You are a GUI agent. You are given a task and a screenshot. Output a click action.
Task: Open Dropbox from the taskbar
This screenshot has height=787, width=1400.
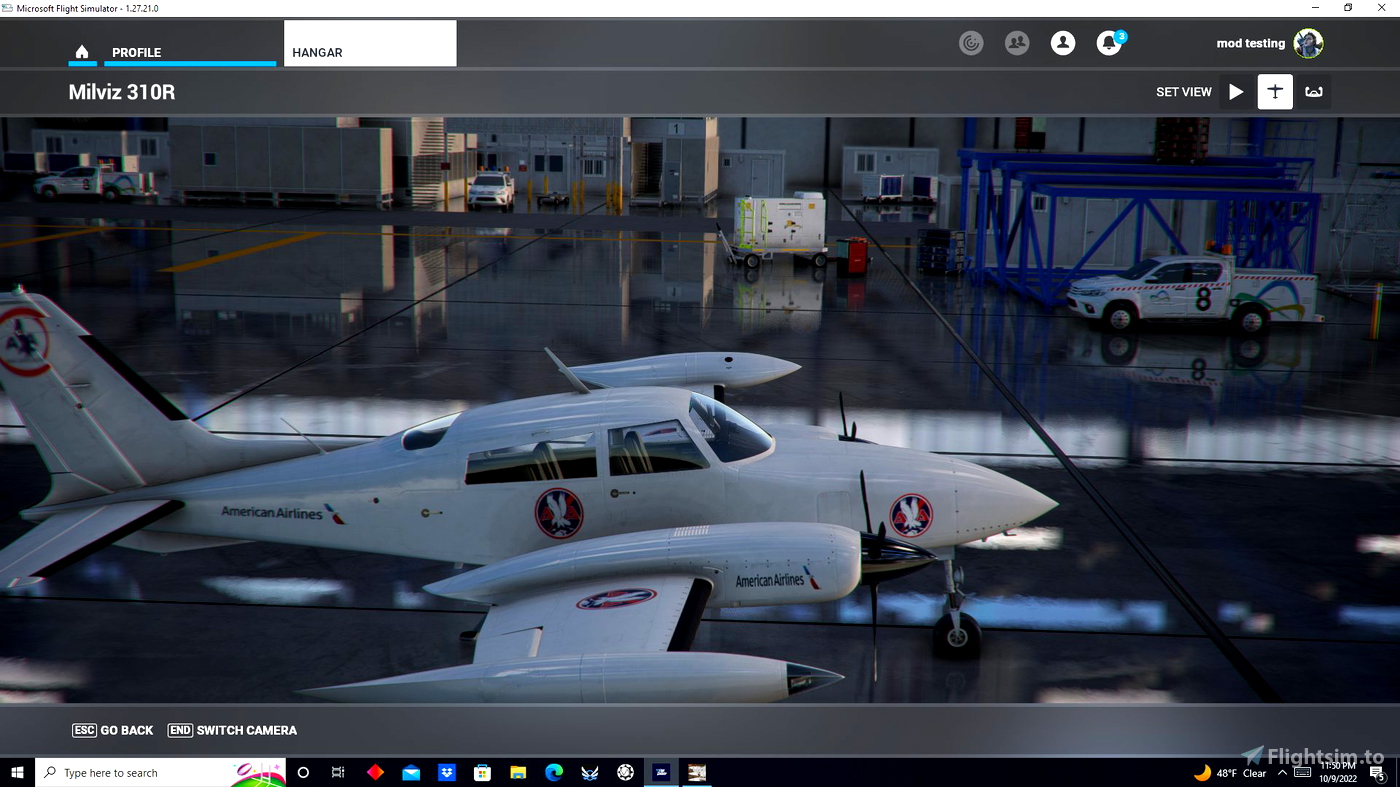pyautogui.click(x=447, y=773)
